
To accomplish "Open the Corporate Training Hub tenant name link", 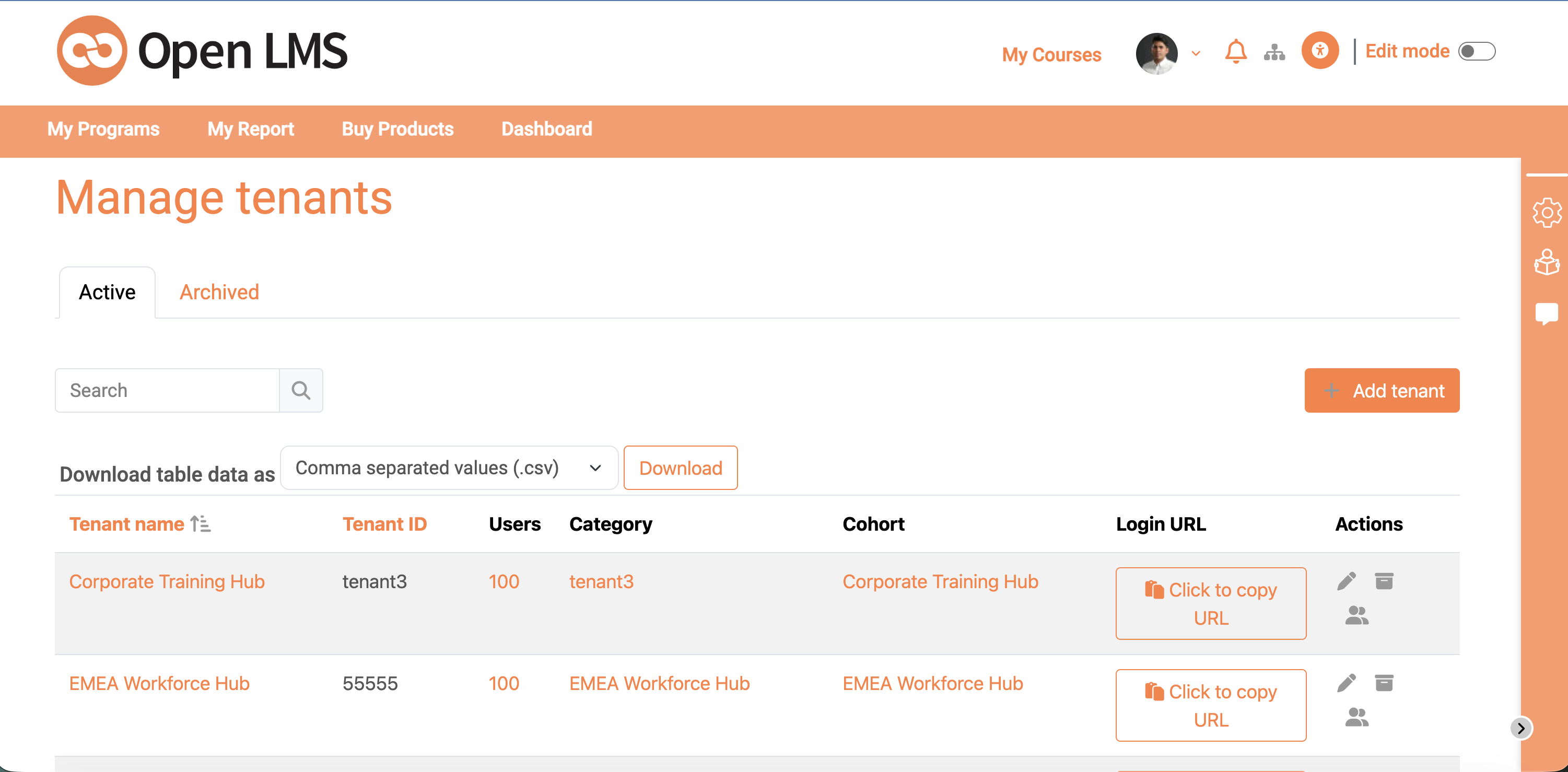I will point(167,581).
